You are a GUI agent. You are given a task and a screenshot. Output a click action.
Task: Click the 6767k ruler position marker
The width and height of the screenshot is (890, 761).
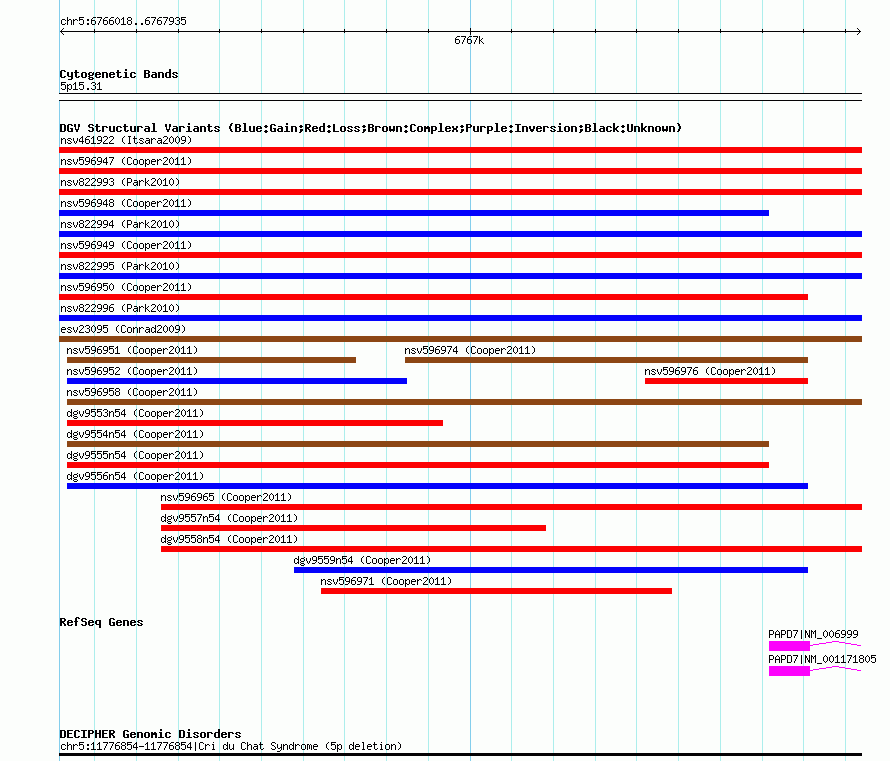pos(469,40)
